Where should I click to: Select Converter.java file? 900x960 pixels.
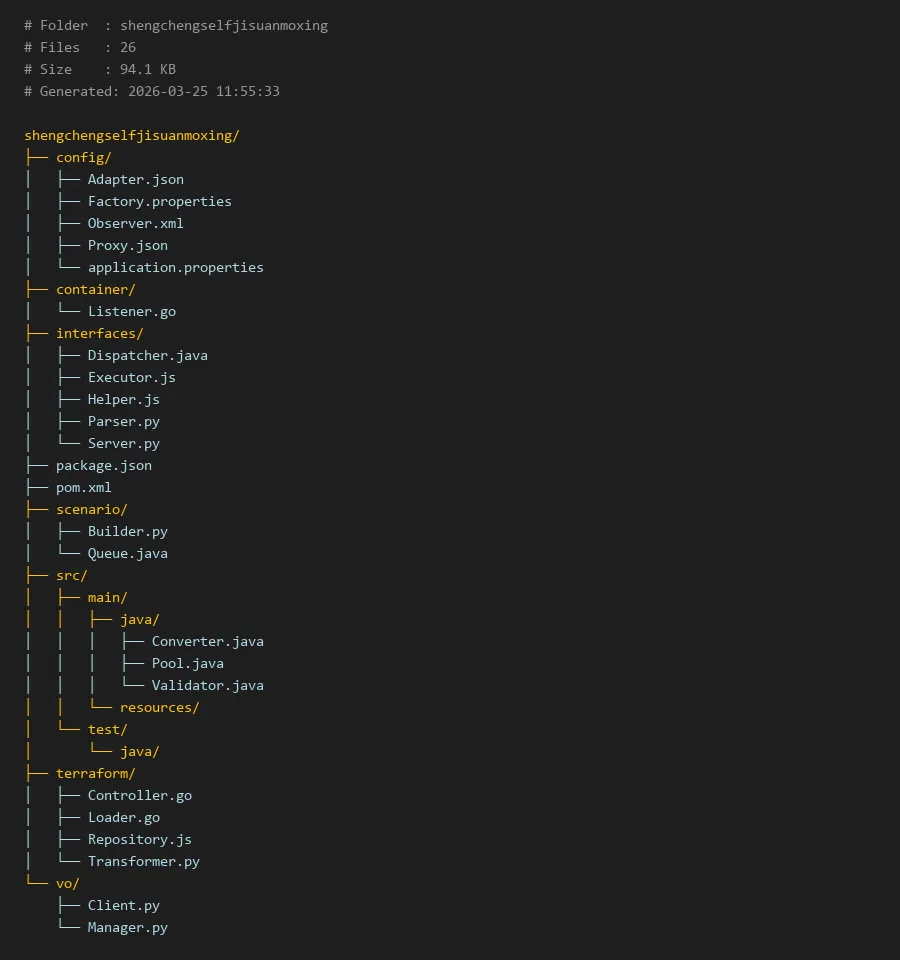pyautogui.click(x=207, y=642)
